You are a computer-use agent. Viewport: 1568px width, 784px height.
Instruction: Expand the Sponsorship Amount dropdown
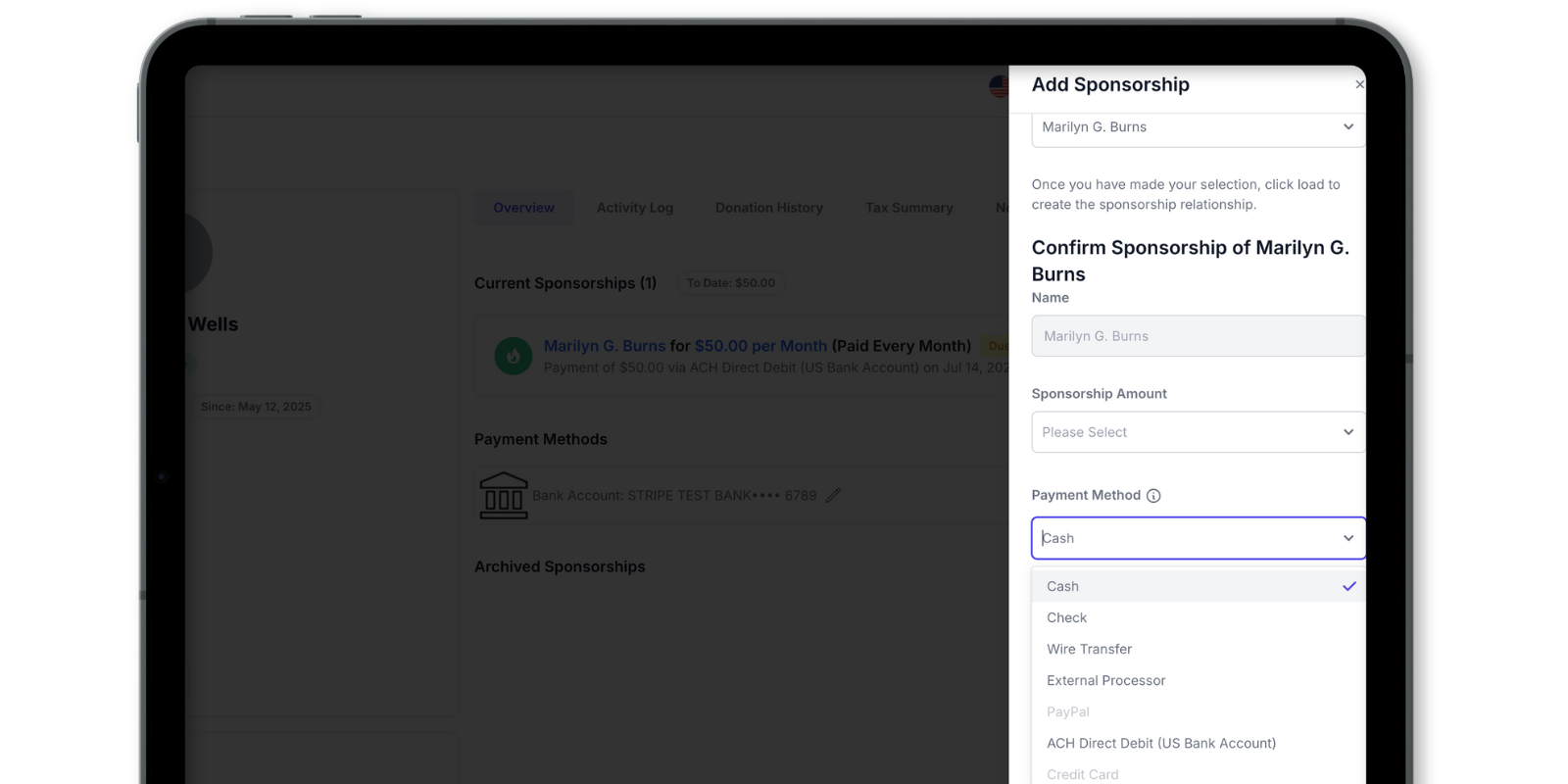click(x=1198, y=432)
